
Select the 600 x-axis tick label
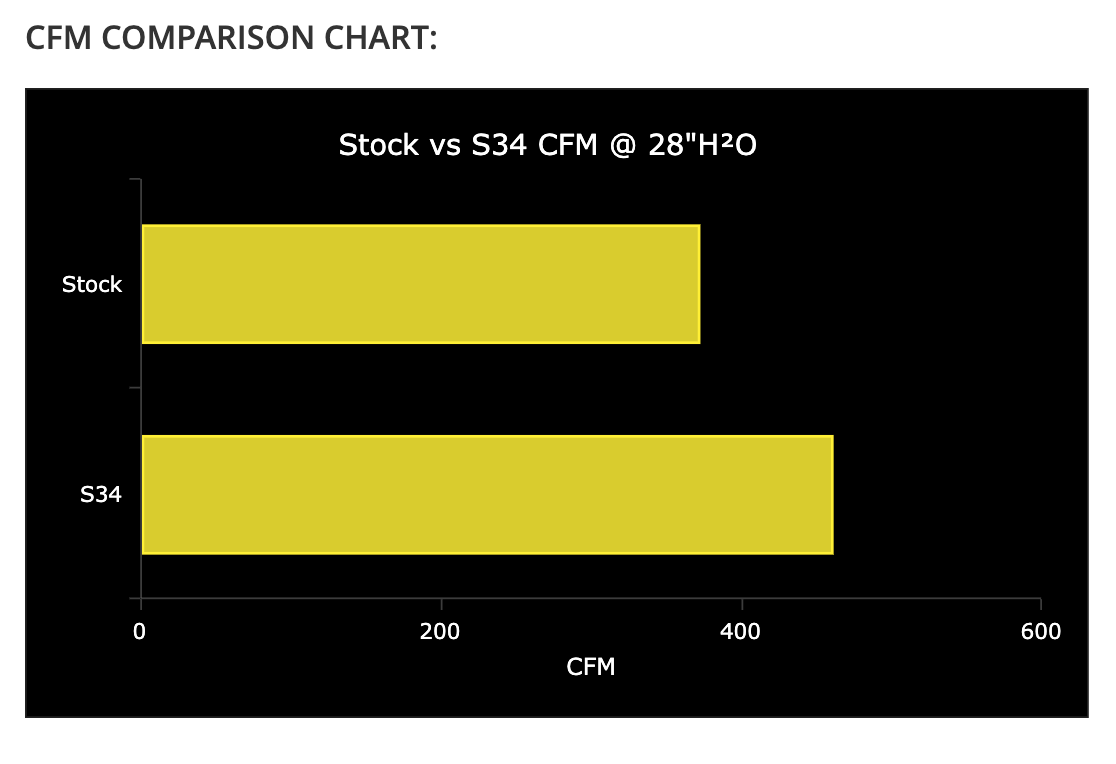pyautogui.click(x=1041, y=632)
